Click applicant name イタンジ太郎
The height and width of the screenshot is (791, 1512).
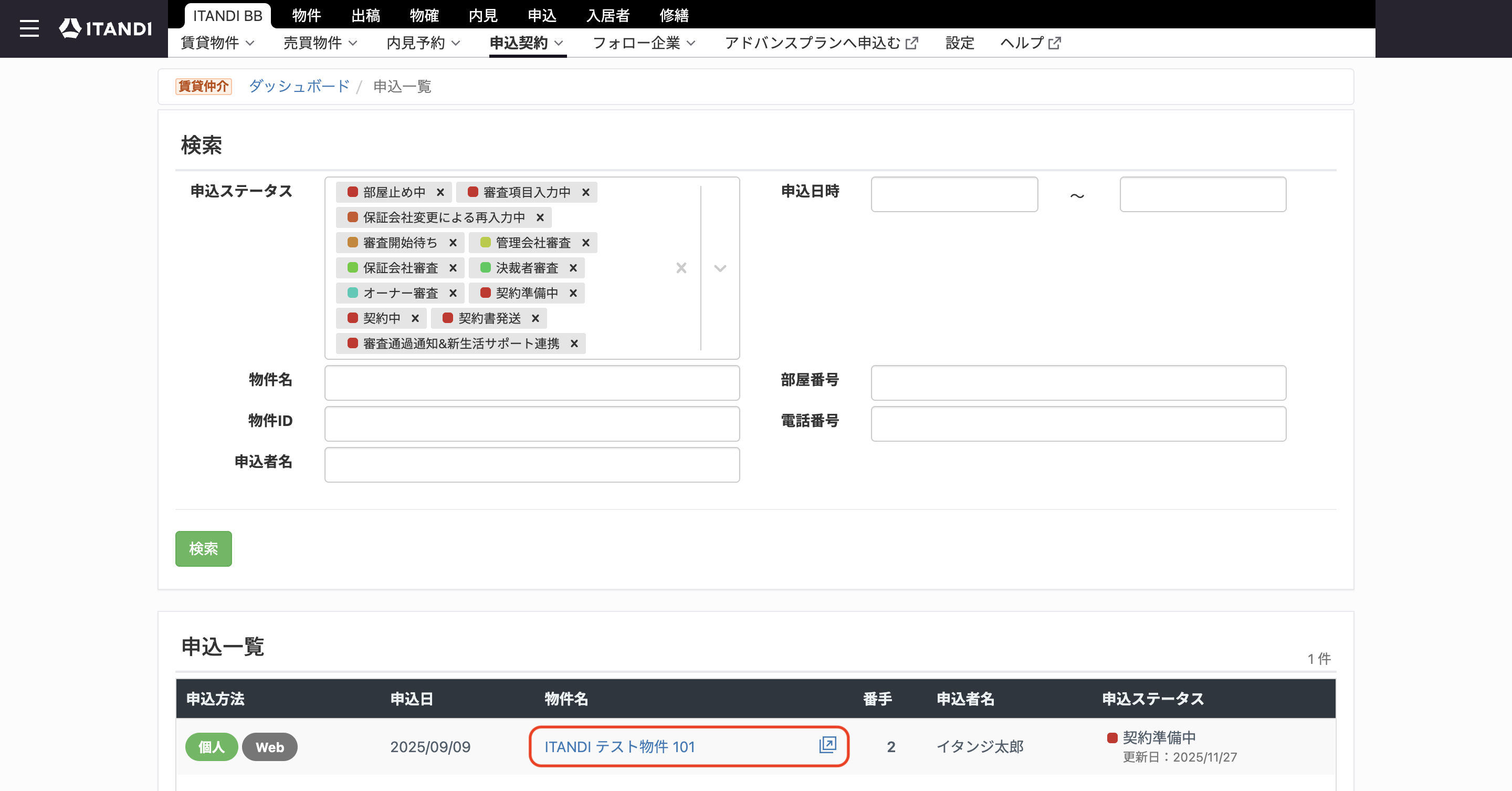[x=980, y=746]
